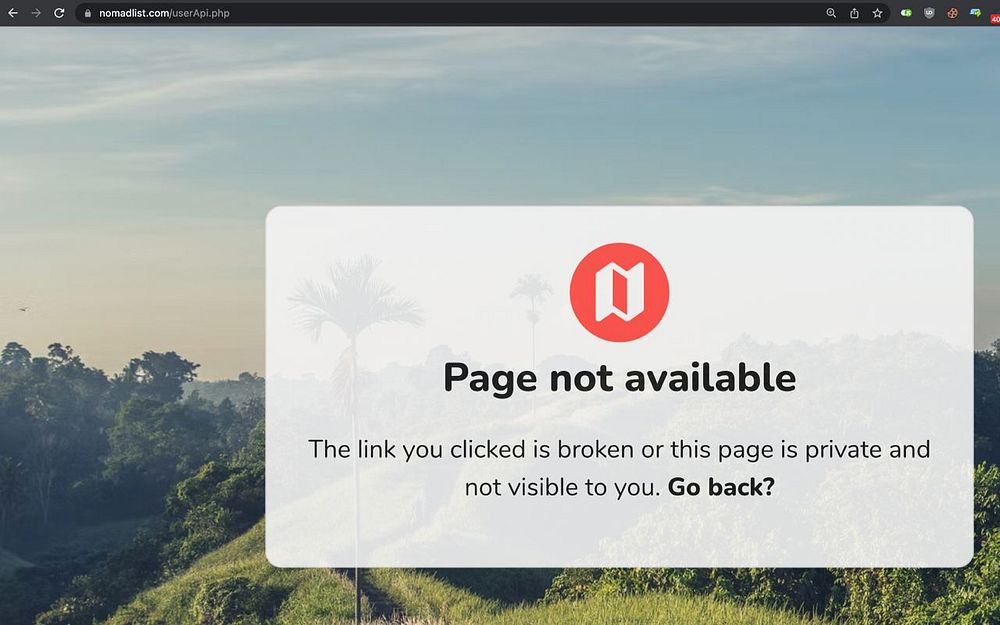Viewport: 1000px width, 625px height.
Task: Open the red badge extension showing 40
Action: [x=995, y=17]
